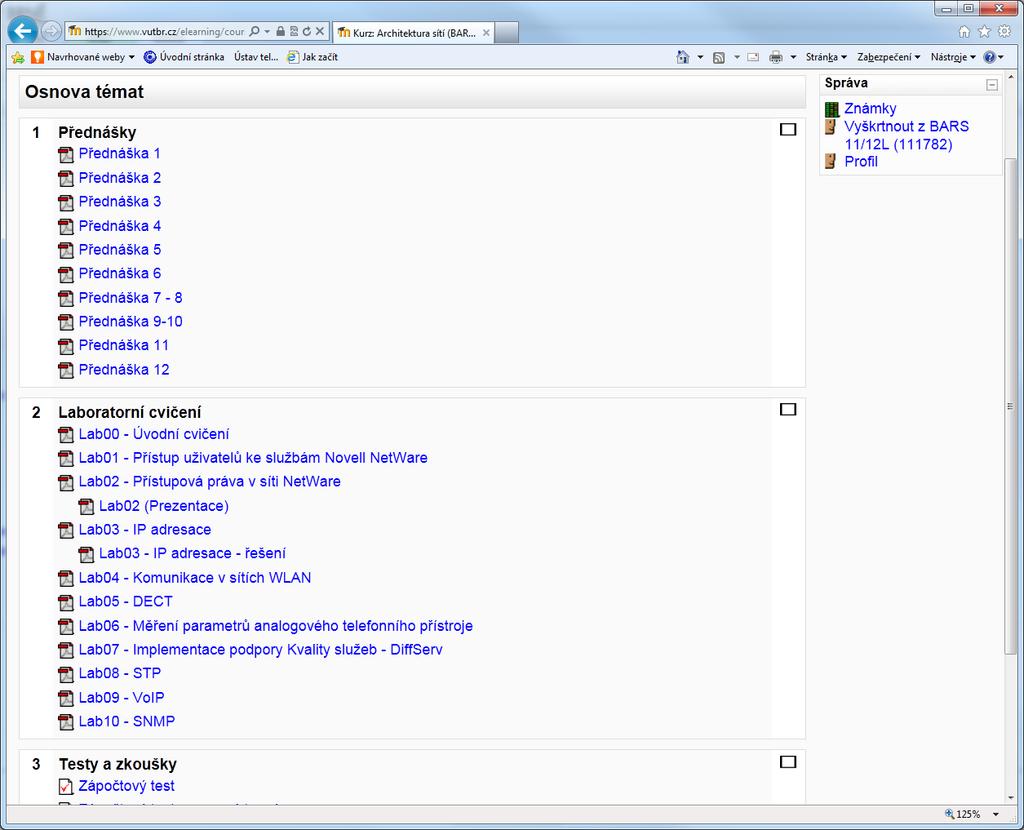Show only topic 1 Přednášky square toggle
The width and height of the screenshot is (1024, 830).
[788, 129]
